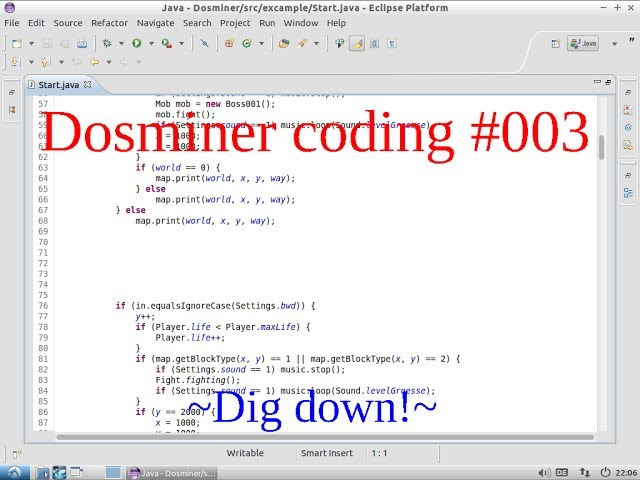Toggle Show Whitespace Characters
The image size is (640, 480).
point(391,43)
